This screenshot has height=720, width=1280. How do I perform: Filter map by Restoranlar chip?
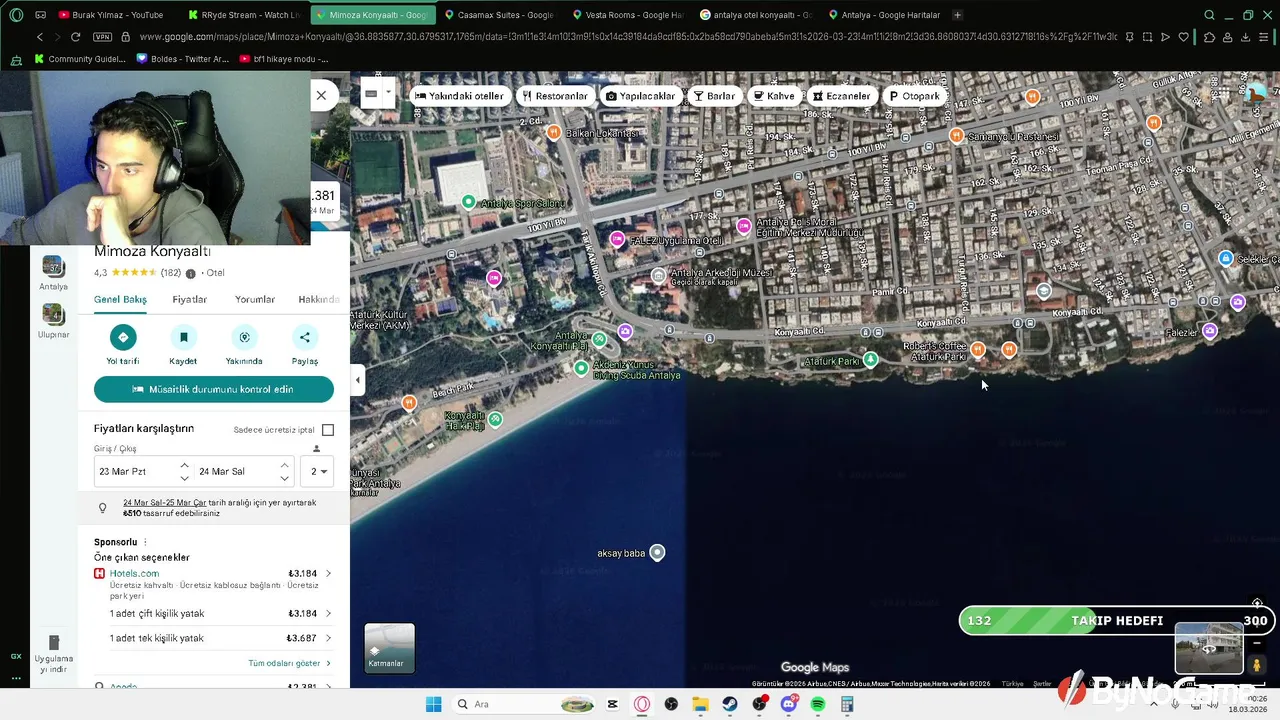coord(555,96)
